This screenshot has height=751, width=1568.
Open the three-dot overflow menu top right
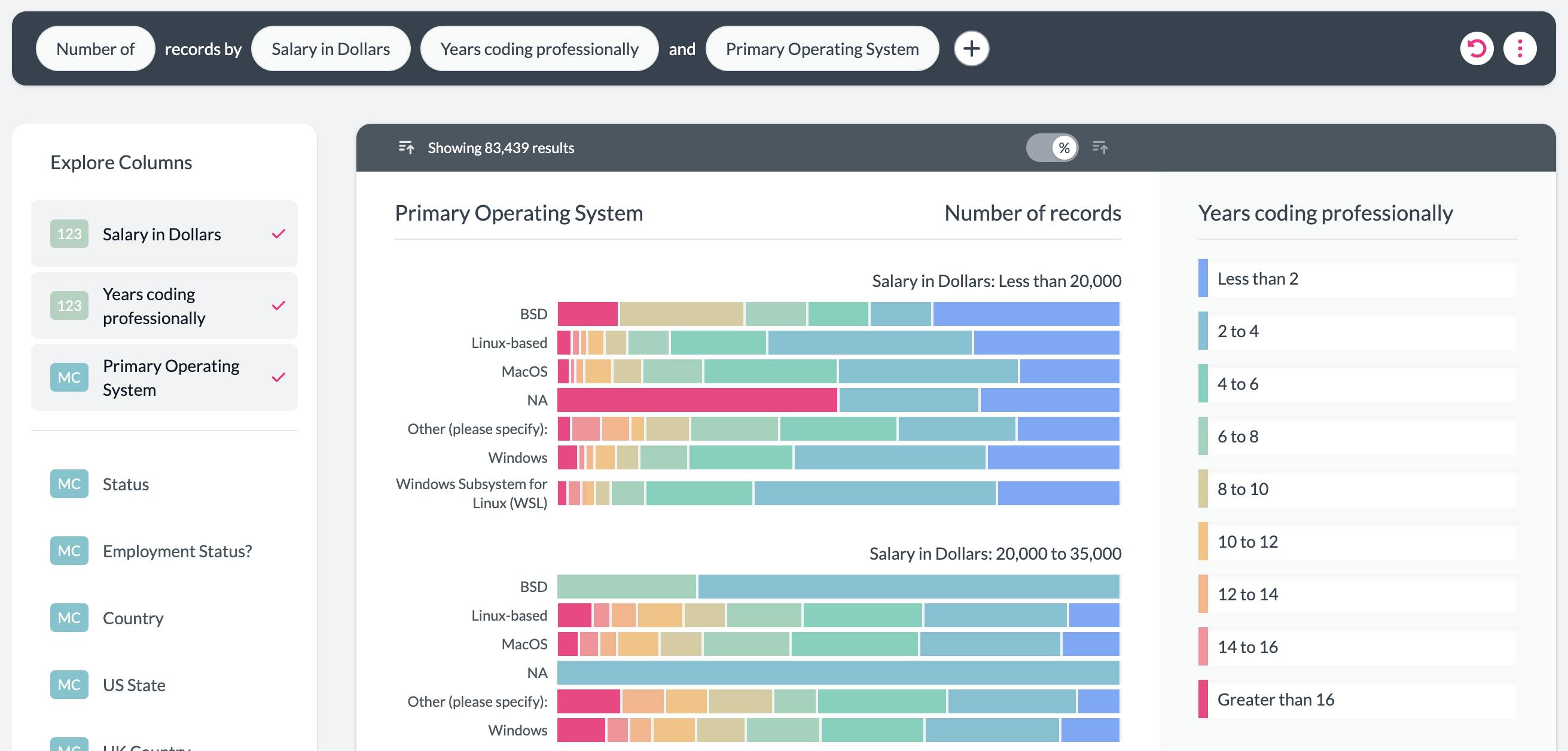[1520, 48]
